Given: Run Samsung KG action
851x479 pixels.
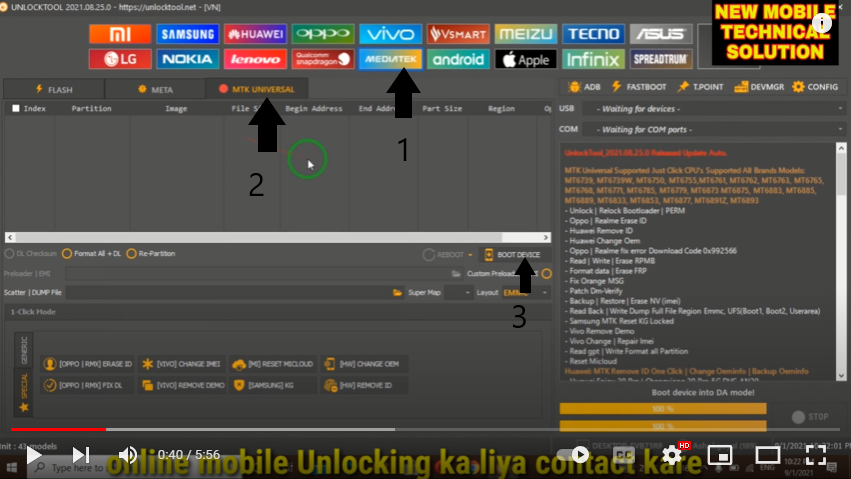Looking at the screenshot, I should pyautogui.click(x=273, y=385).
